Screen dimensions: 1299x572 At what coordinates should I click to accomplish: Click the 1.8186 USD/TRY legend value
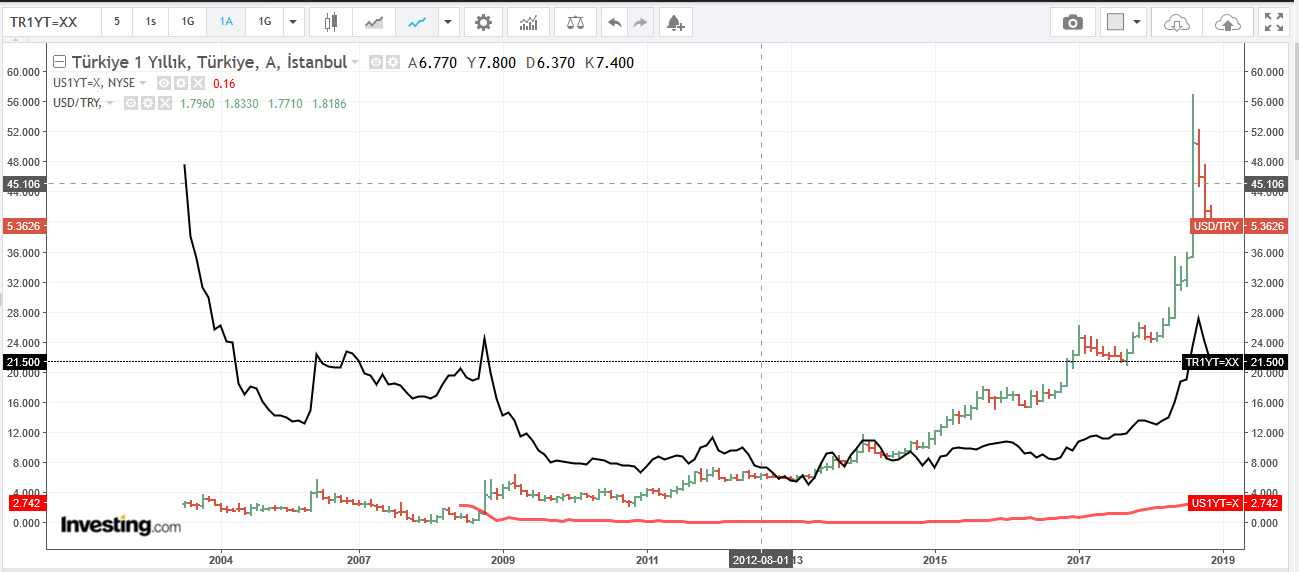(327, 103)
